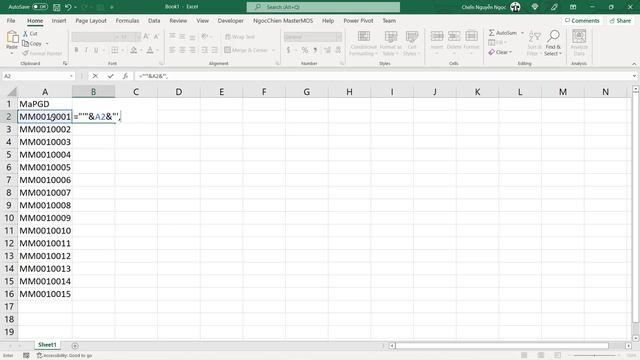Image resolution: width=640 pixels, height=360 pixels.
Task: Open Sort & Filter menu
Action: pyautogui.click(x=534, y=43)
